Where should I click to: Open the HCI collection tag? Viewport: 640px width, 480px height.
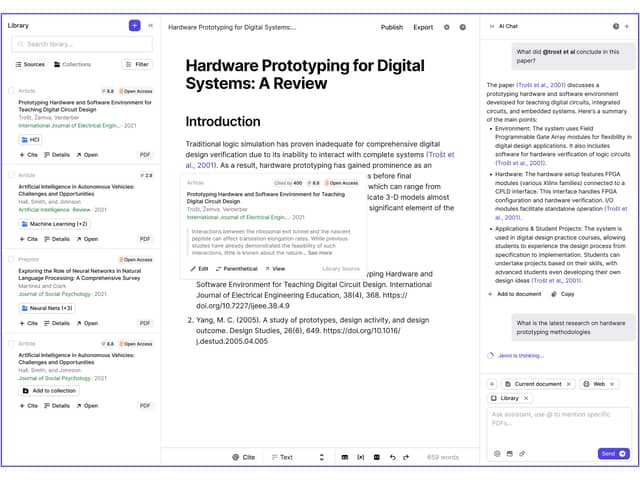click(x=30, y=140)
